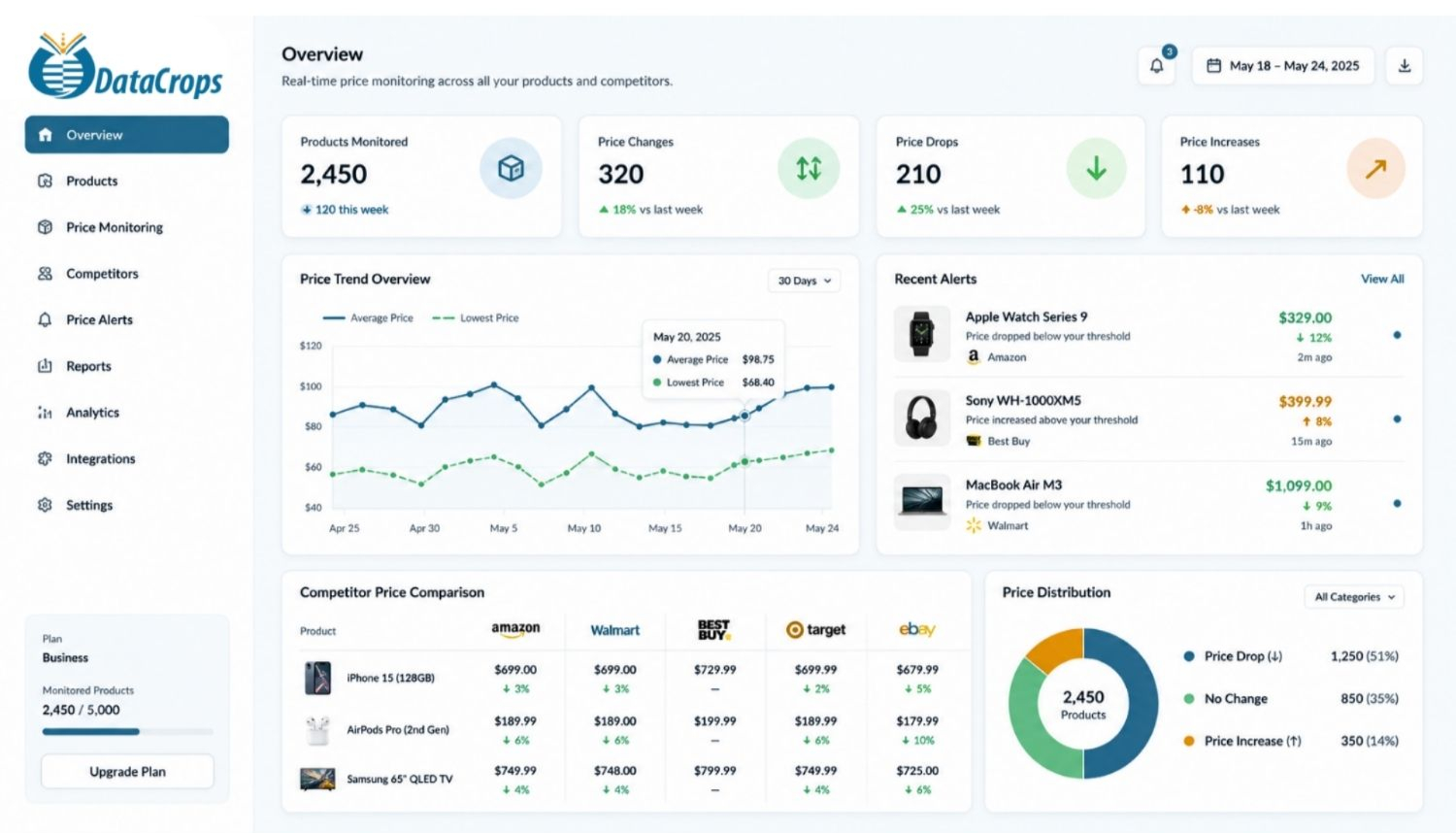1456x833 pixels.
Task: Click the eBay column logo
Action: pos(916,629)
